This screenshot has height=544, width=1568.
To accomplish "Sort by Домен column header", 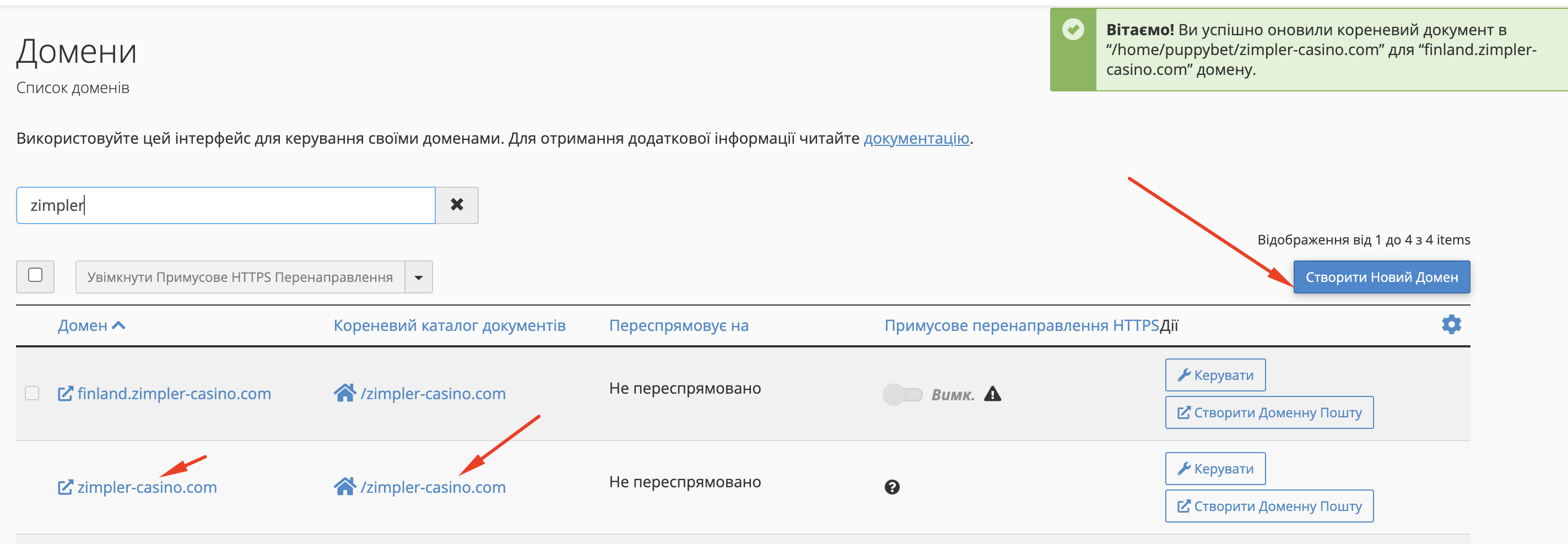I will 91,325.
